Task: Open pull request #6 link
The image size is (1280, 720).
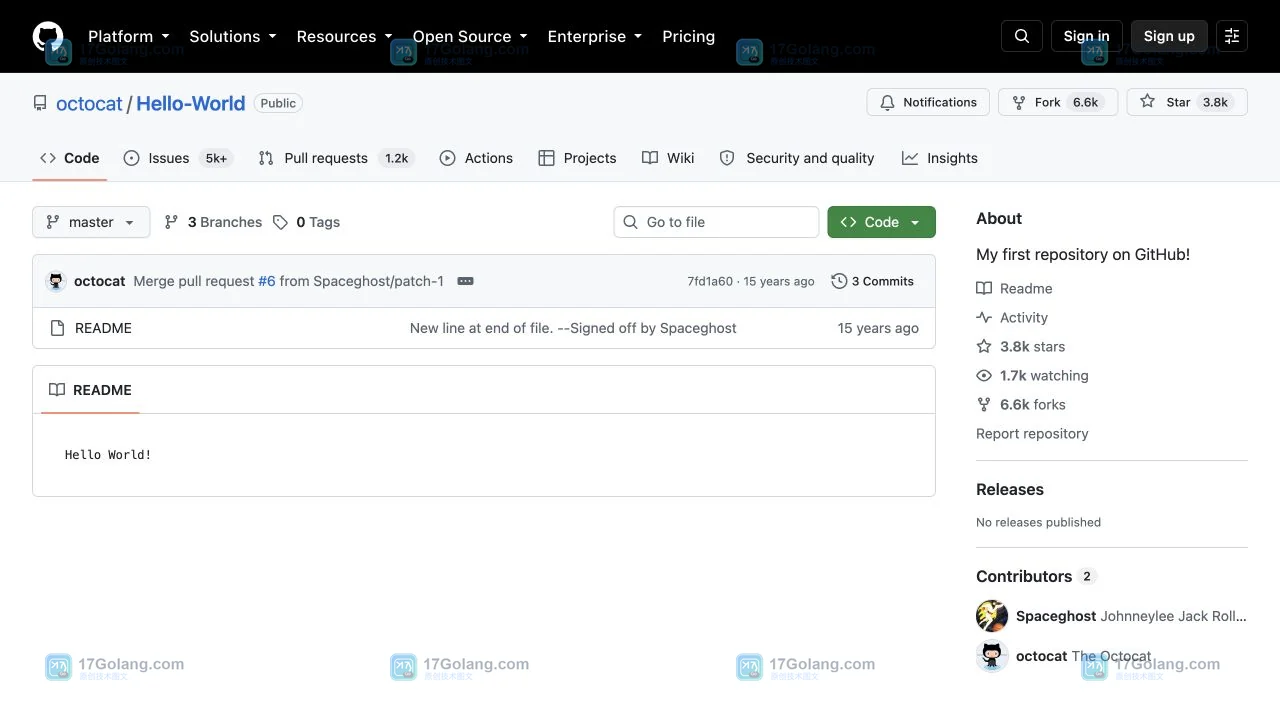Action: 267,281
